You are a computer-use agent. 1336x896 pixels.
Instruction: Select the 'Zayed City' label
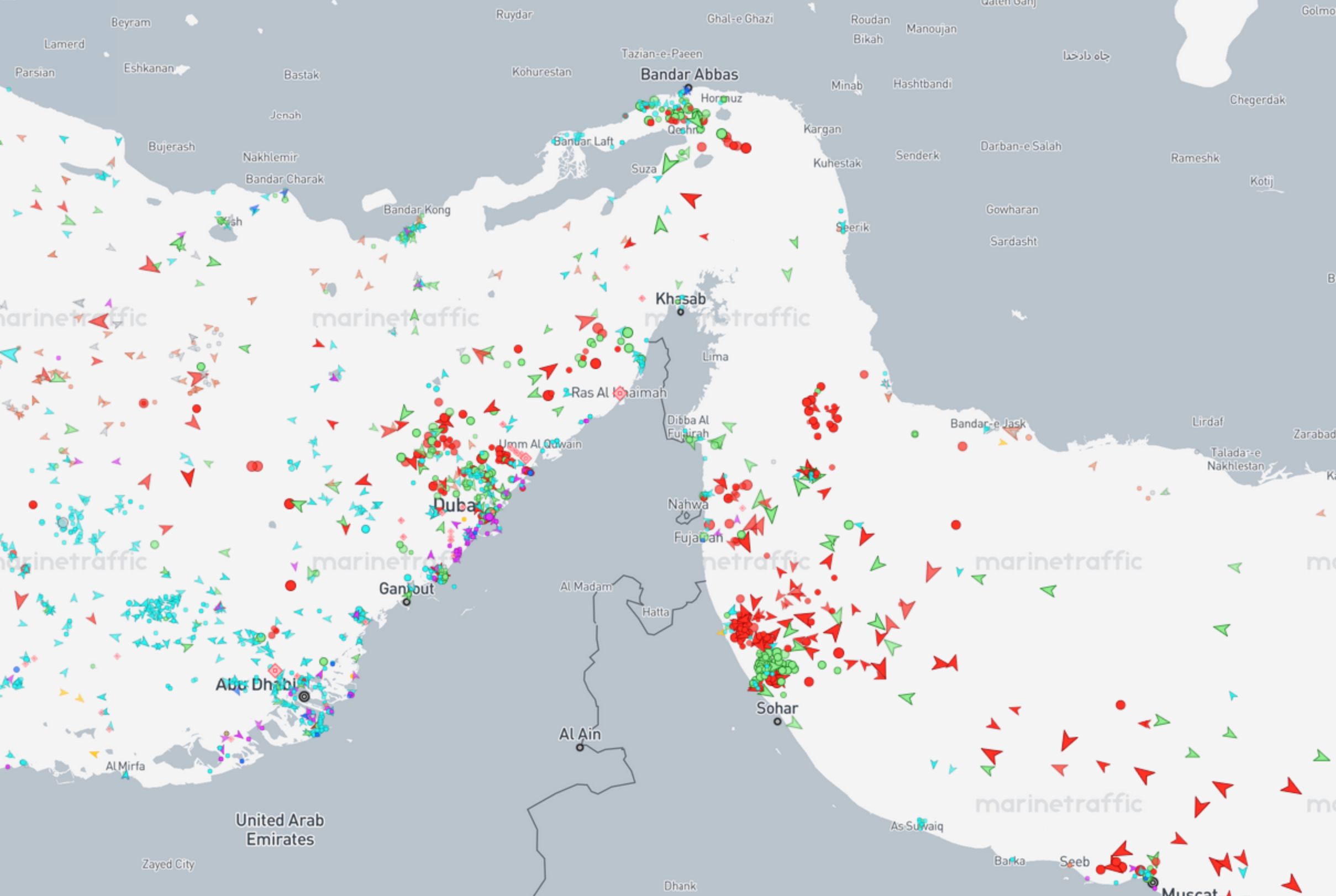(x=169, y=864)
